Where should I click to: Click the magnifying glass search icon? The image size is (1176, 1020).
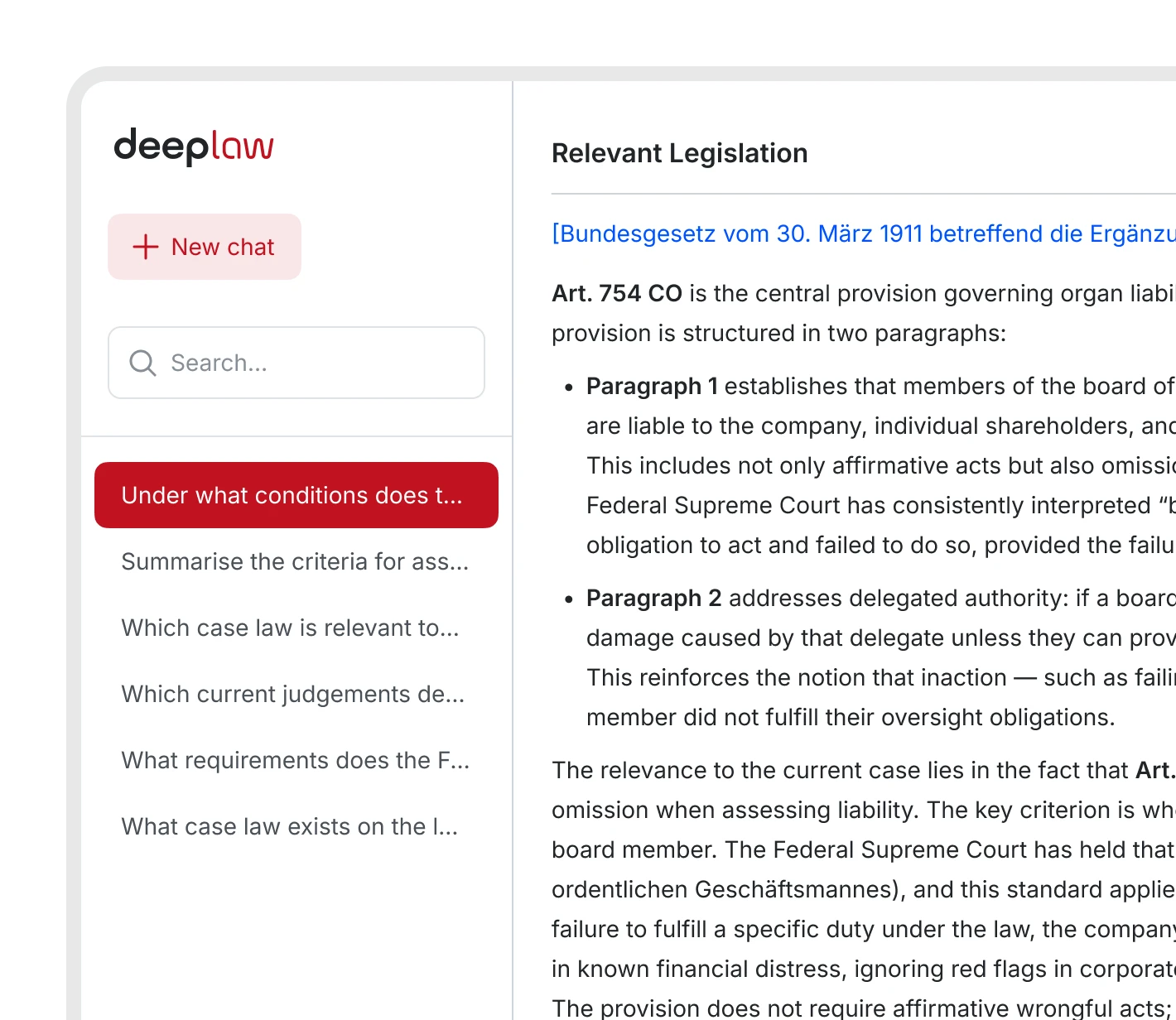click(x=142, y=363)
